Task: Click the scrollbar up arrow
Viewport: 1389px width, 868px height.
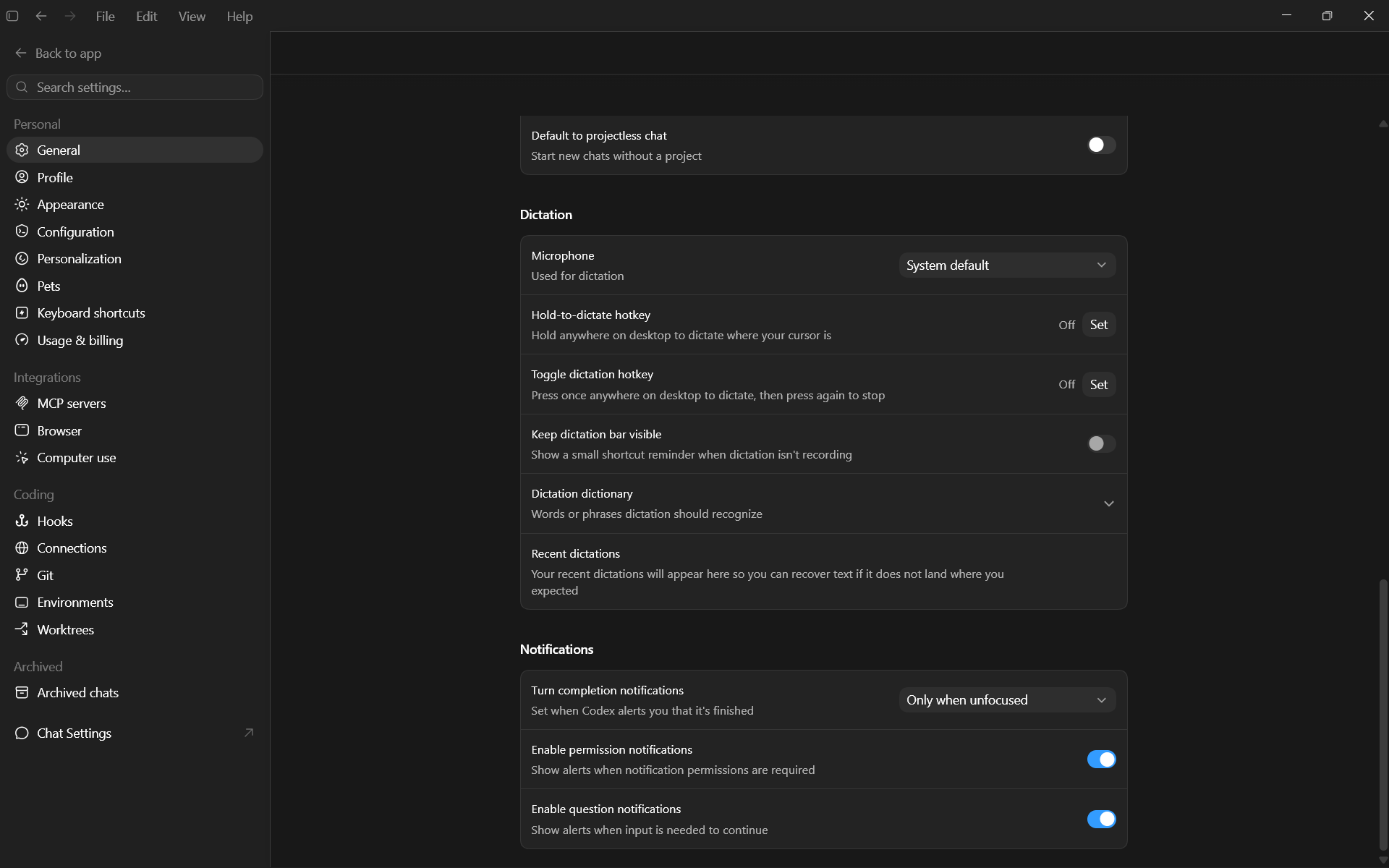Action: [x=1383, y=124]
